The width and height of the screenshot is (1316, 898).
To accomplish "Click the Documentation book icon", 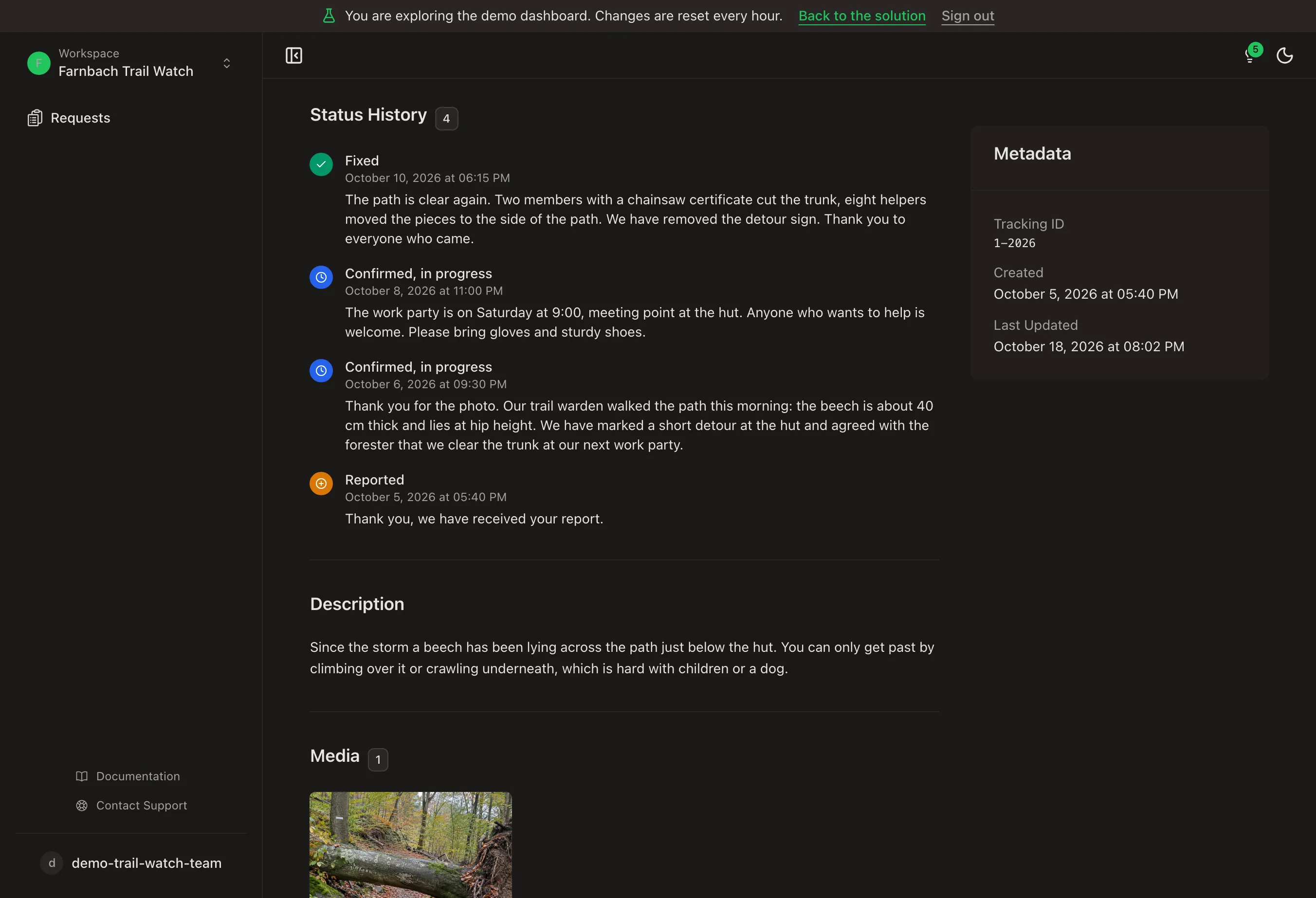I will coord(82,776).
